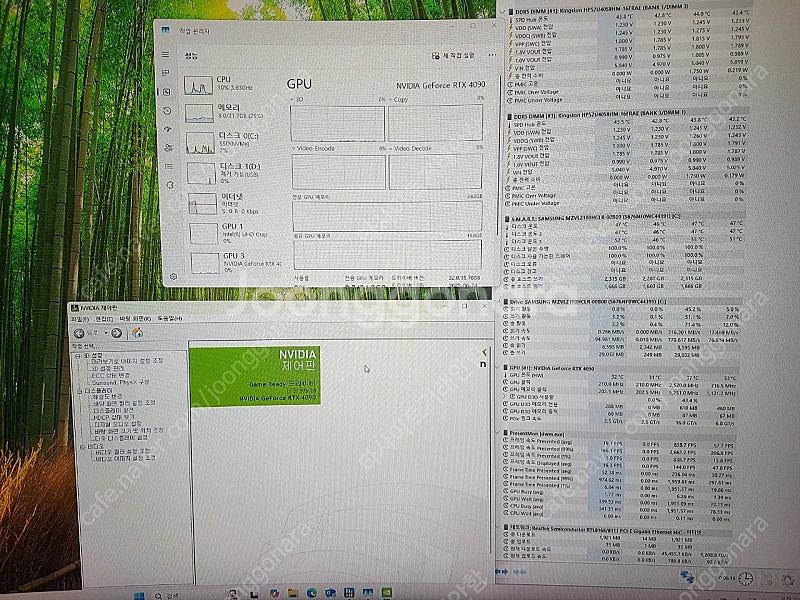800x600 pixels.
Task: Open Users page icon in Task Manager
Action: 169,148
